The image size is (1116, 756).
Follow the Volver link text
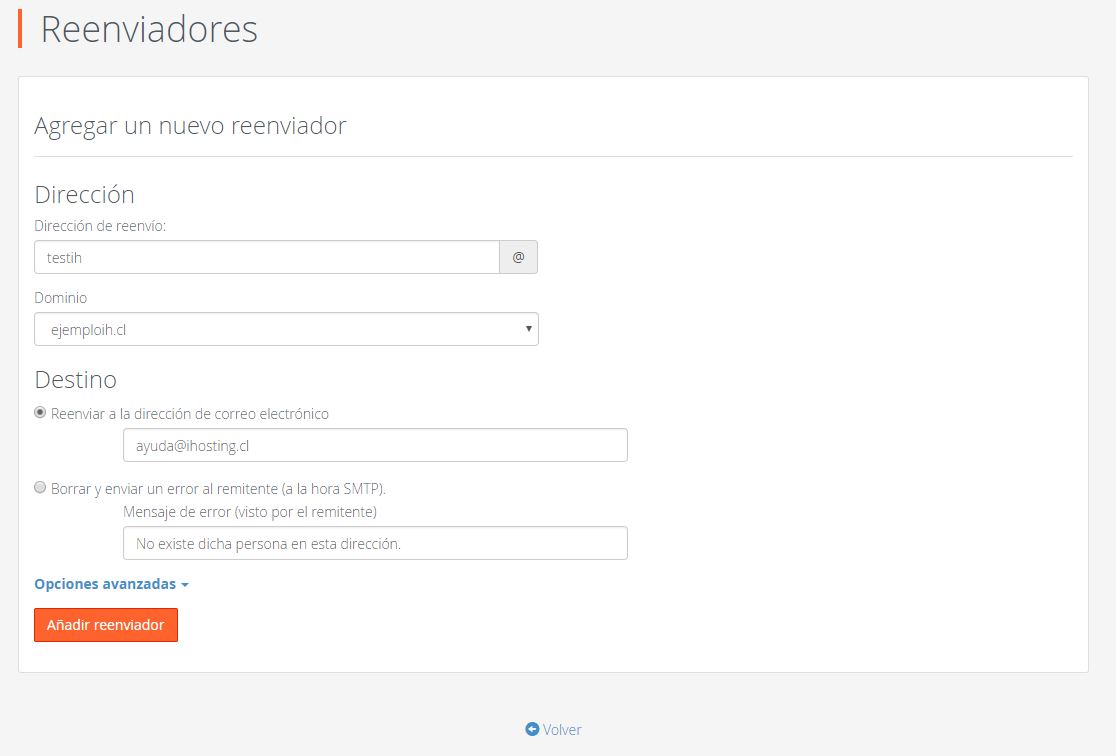[x=562, y=730]
